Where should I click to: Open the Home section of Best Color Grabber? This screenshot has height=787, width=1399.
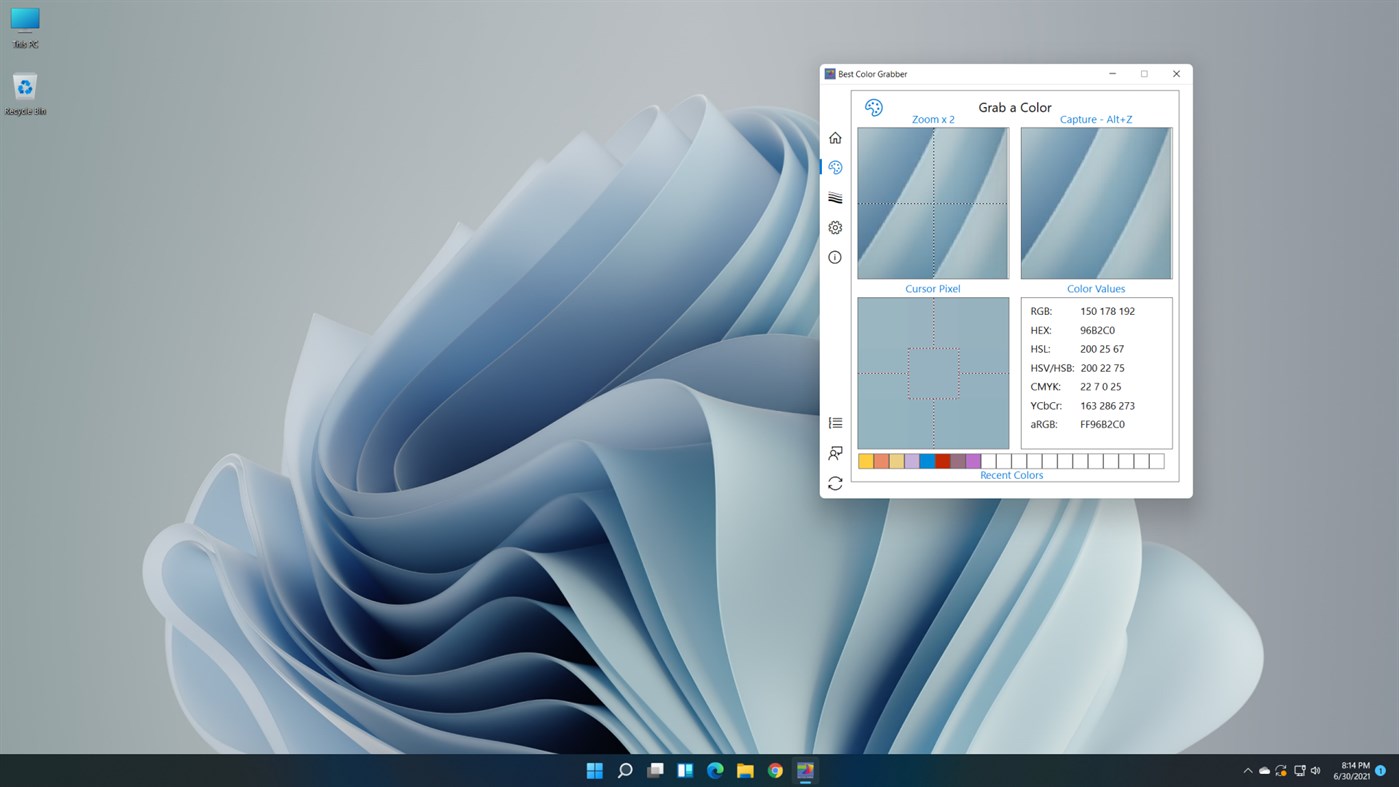pos(835,137)
